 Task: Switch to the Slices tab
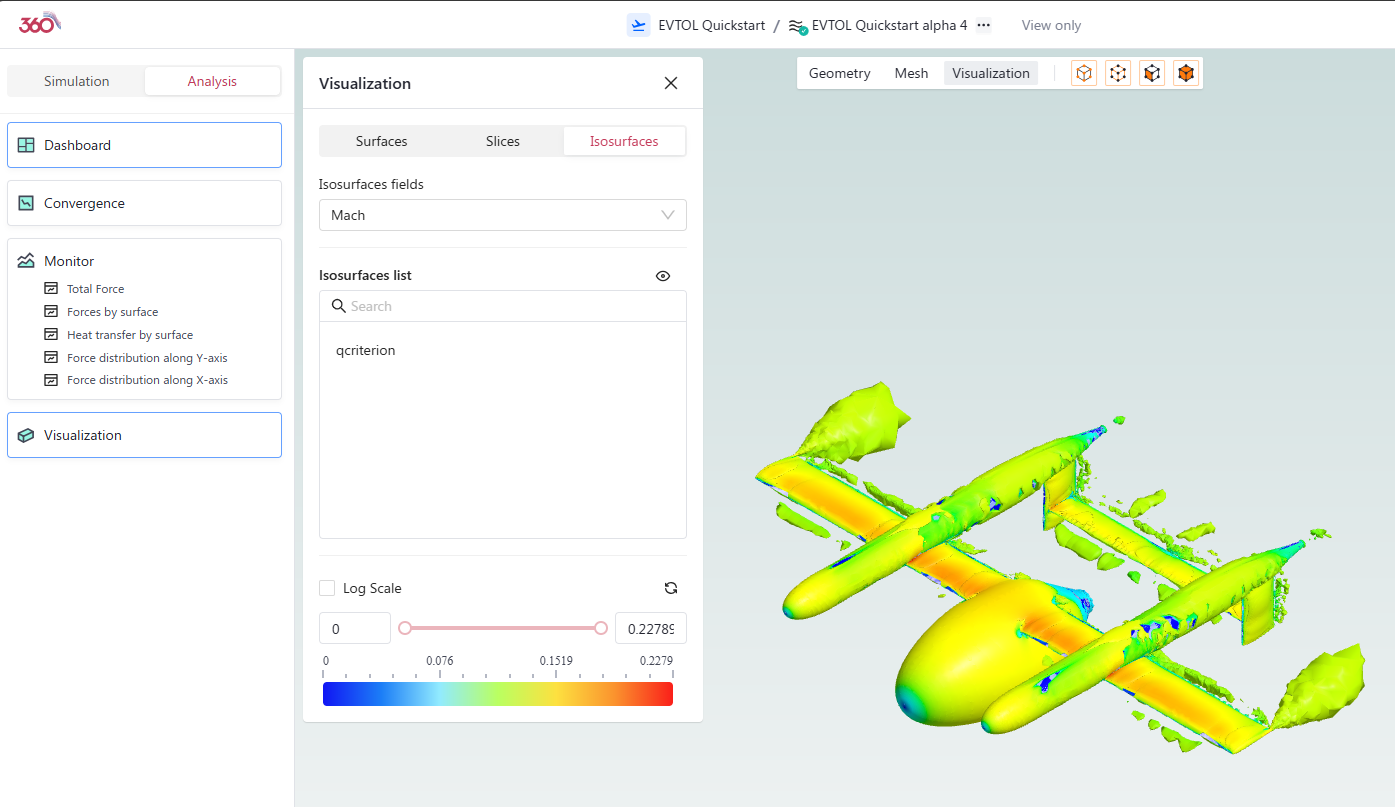502,141
